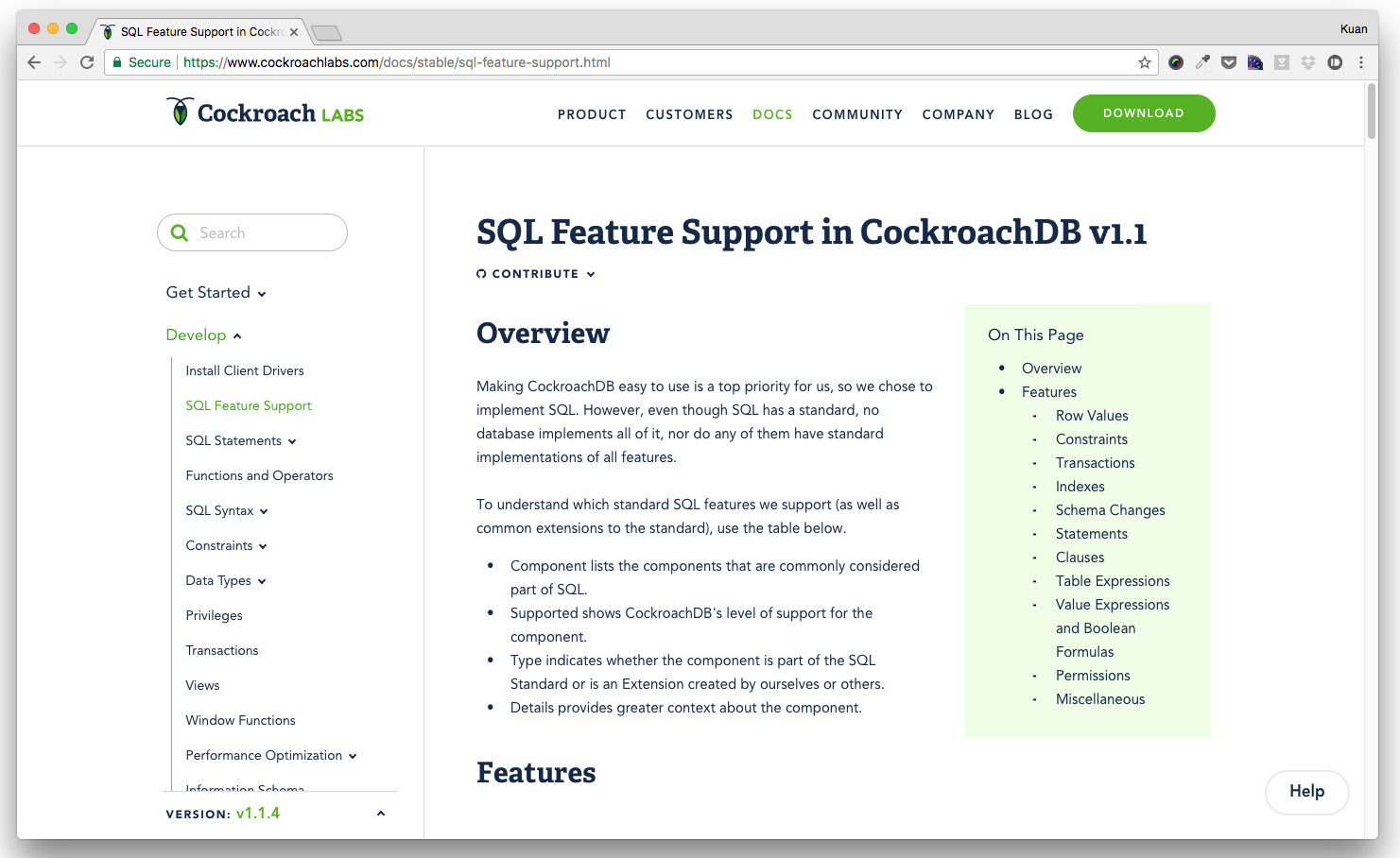Collapse the Develop section
The width and height of the screenshot is (1400, 858).
pyautogui.click(x=203, y=335)
